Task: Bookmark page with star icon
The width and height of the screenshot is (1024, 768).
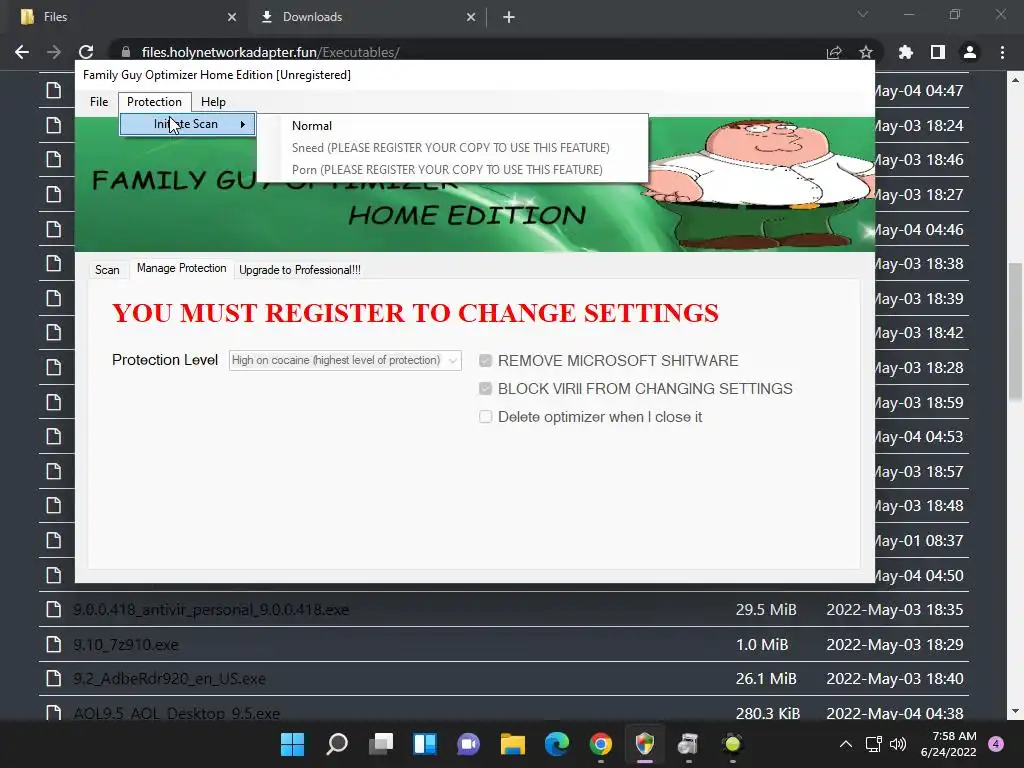Action: coord(866,52)
